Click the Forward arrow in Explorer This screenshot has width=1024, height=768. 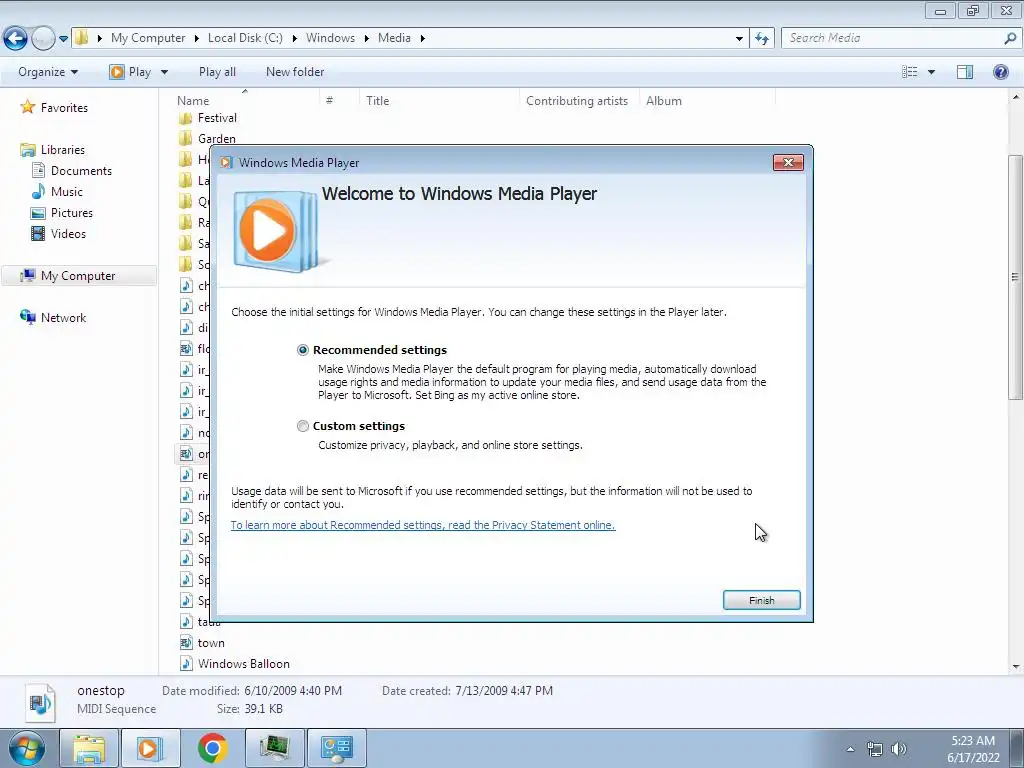pos(43,39)
